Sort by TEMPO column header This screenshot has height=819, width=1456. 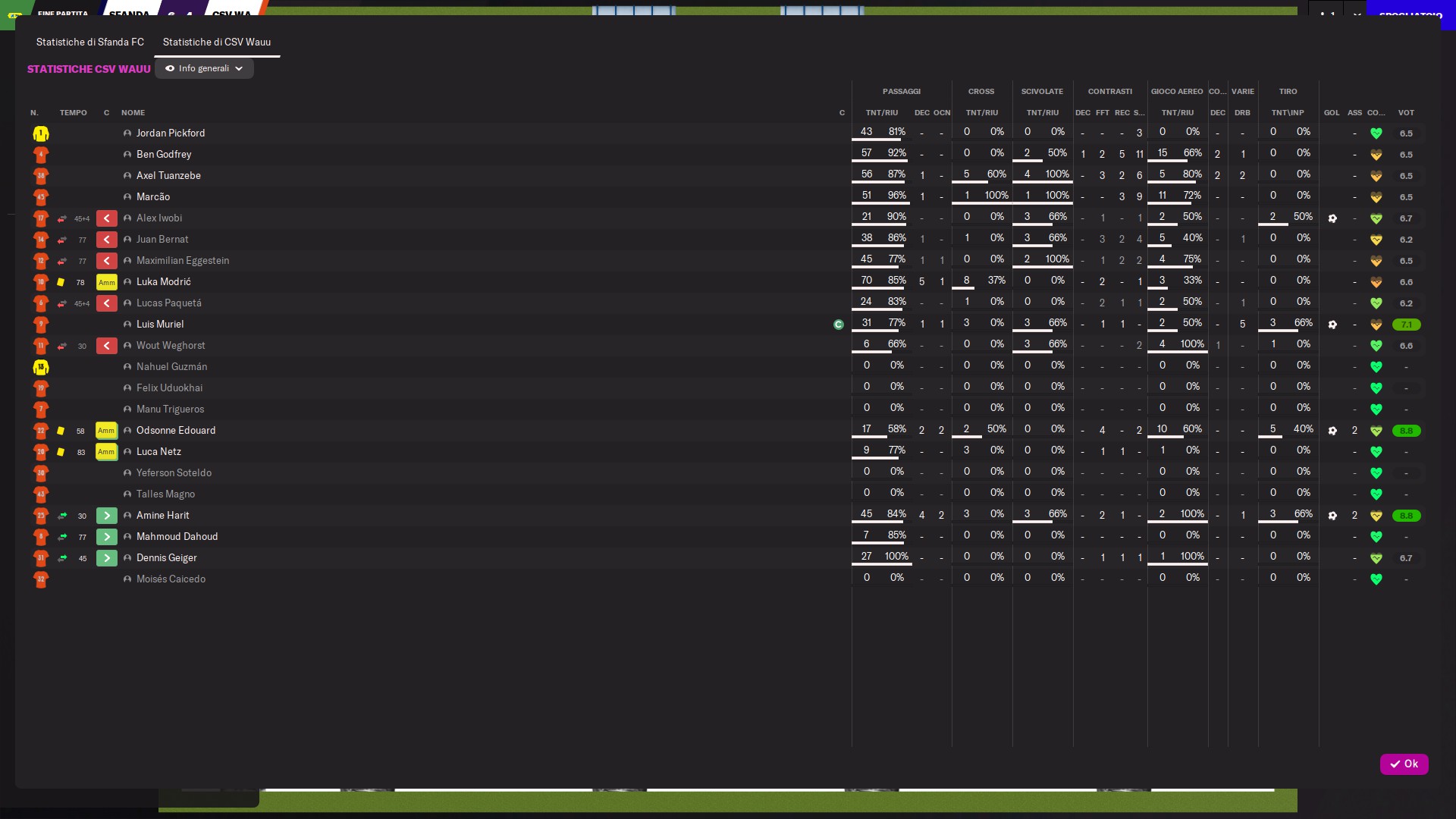pyautogui.click(x=74, y=113)
